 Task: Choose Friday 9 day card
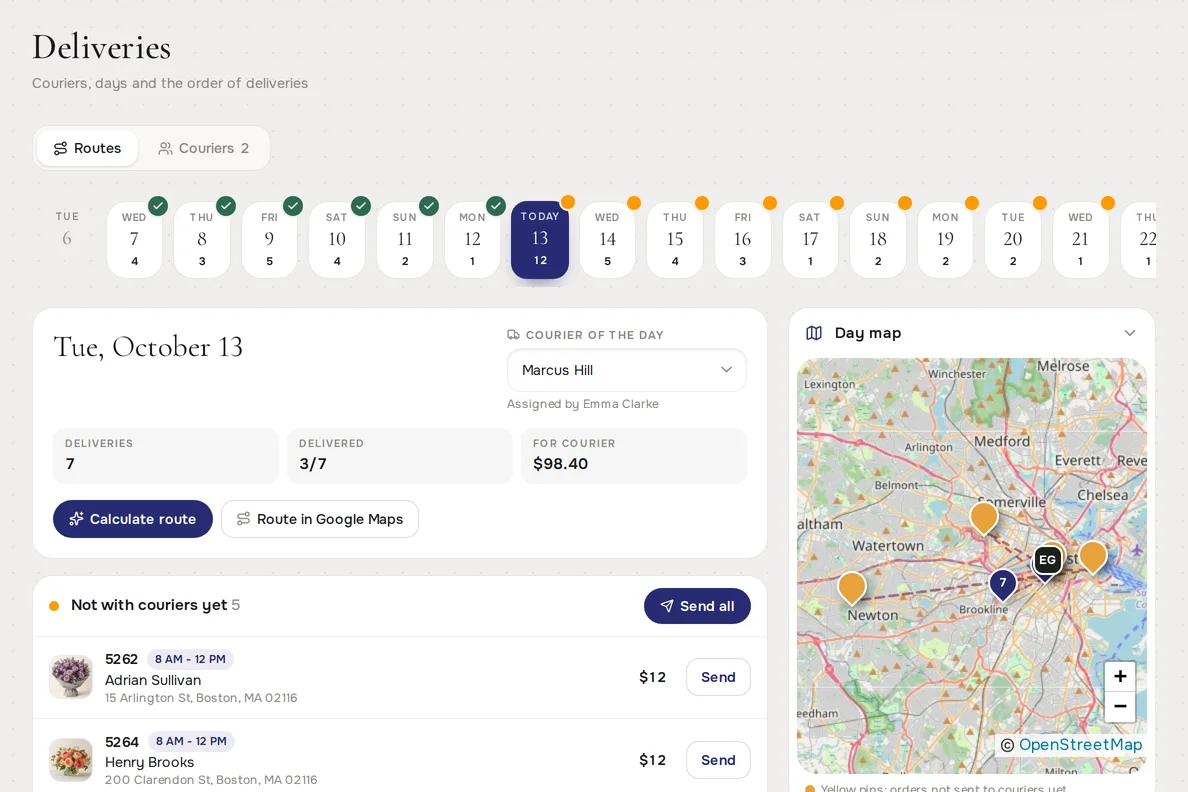coord(269,239)
